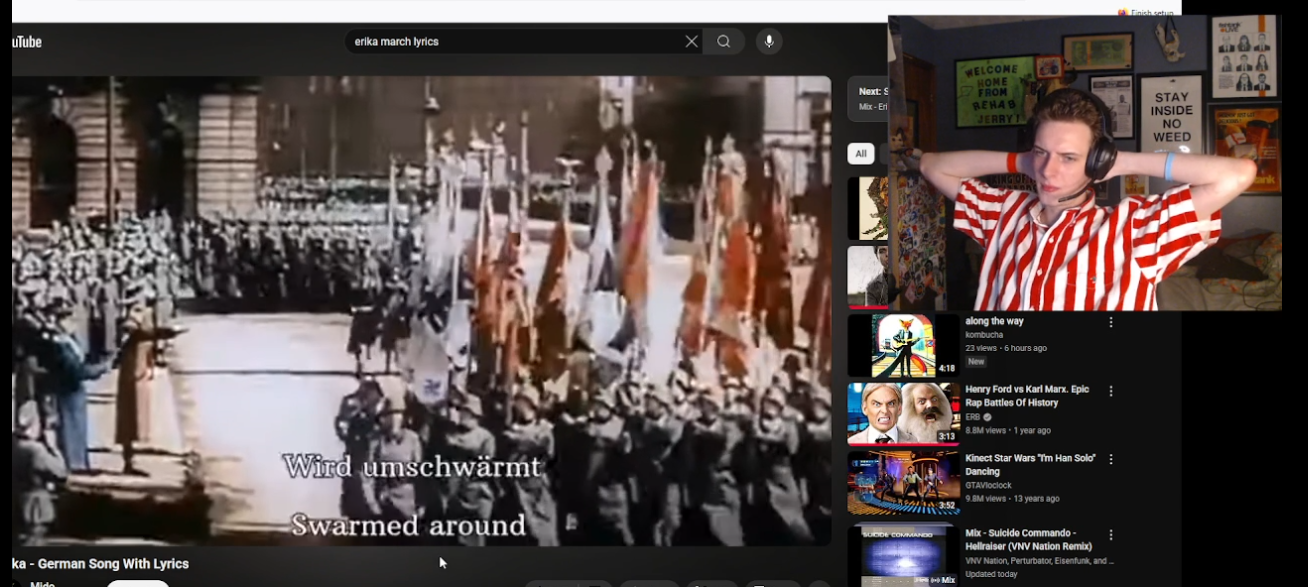Open more options for Kinect Star Wars video
This screenshot has width=1308, height=587.
pyautogui.click(x=1111, y=460)
